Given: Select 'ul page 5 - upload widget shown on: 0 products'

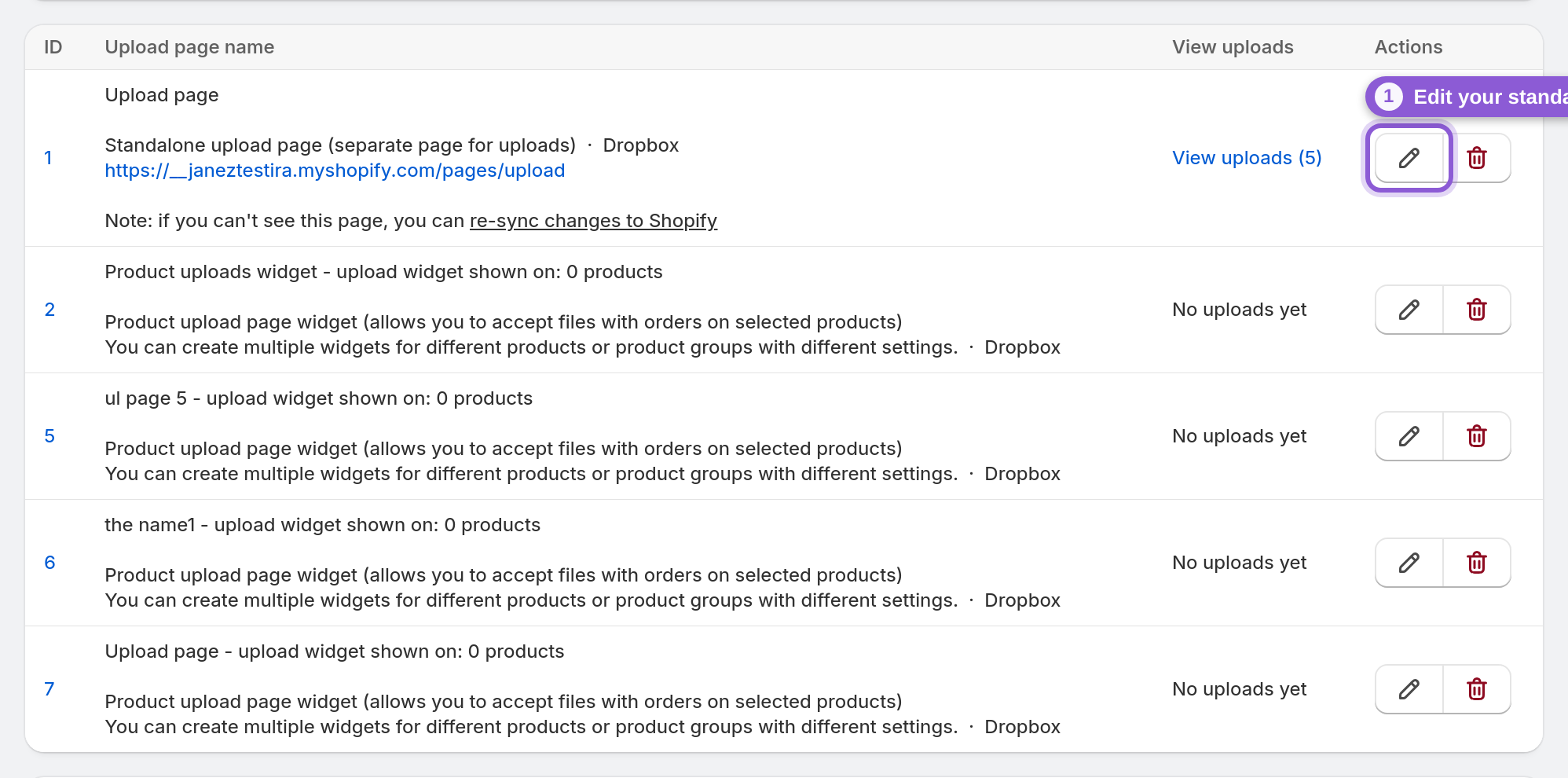Looking at the screenshot, I should point(318,398).
